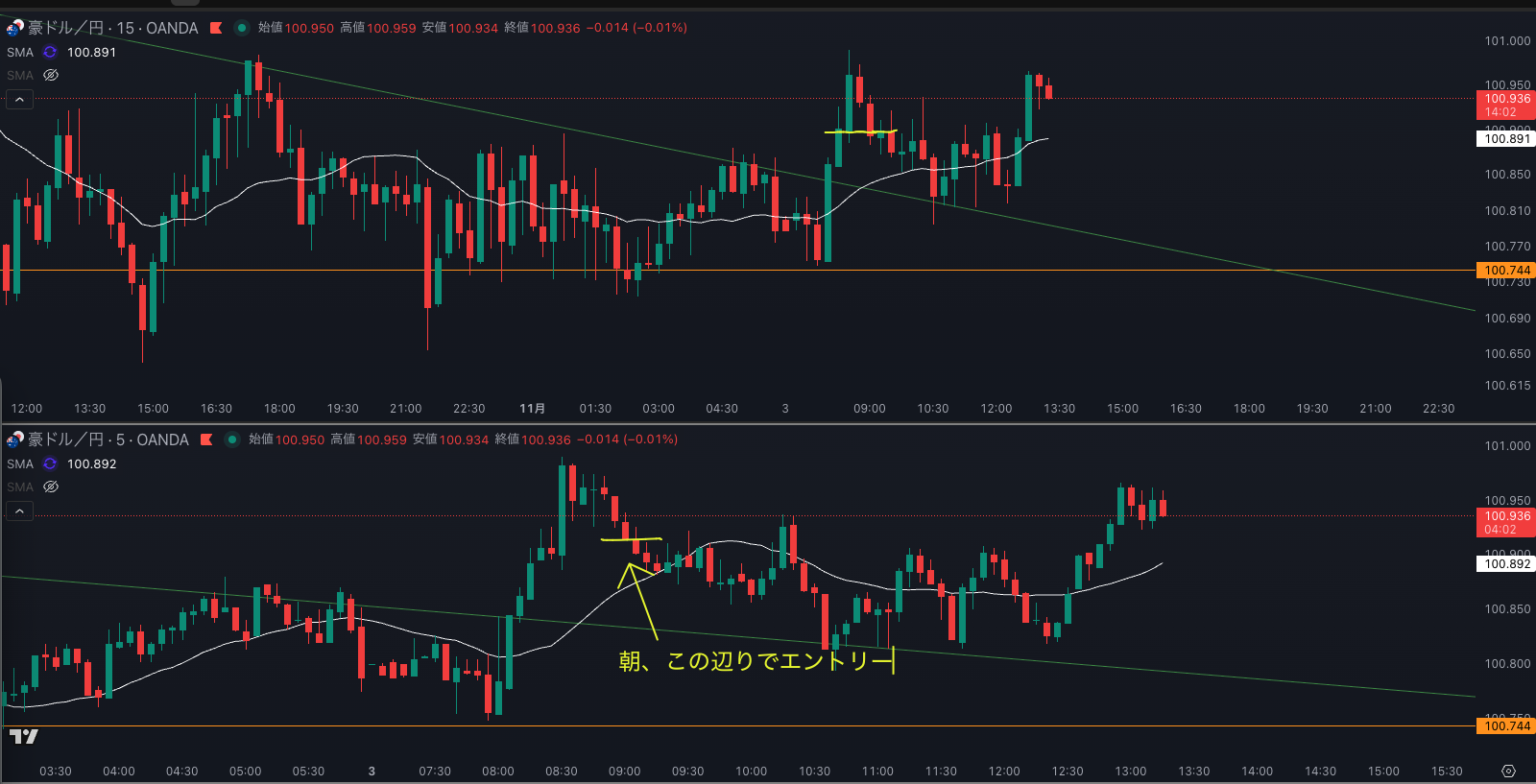This screenshot has height=784, width=1536.
Task: Click the purple SMA refresh icon beside 100.892
Action: (x=50, y=463)
